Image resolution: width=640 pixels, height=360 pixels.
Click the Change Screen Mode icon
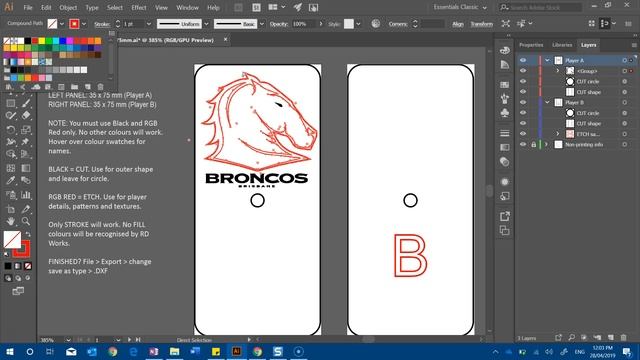(18, 291)
